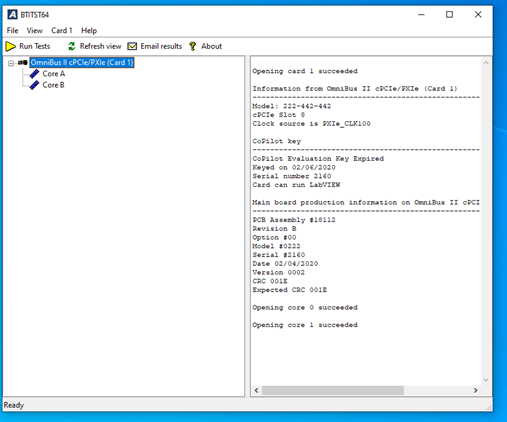
Task: Click the card icon beside OmniBus II cPCIe/PXIe
Action: tap(23, 62)
